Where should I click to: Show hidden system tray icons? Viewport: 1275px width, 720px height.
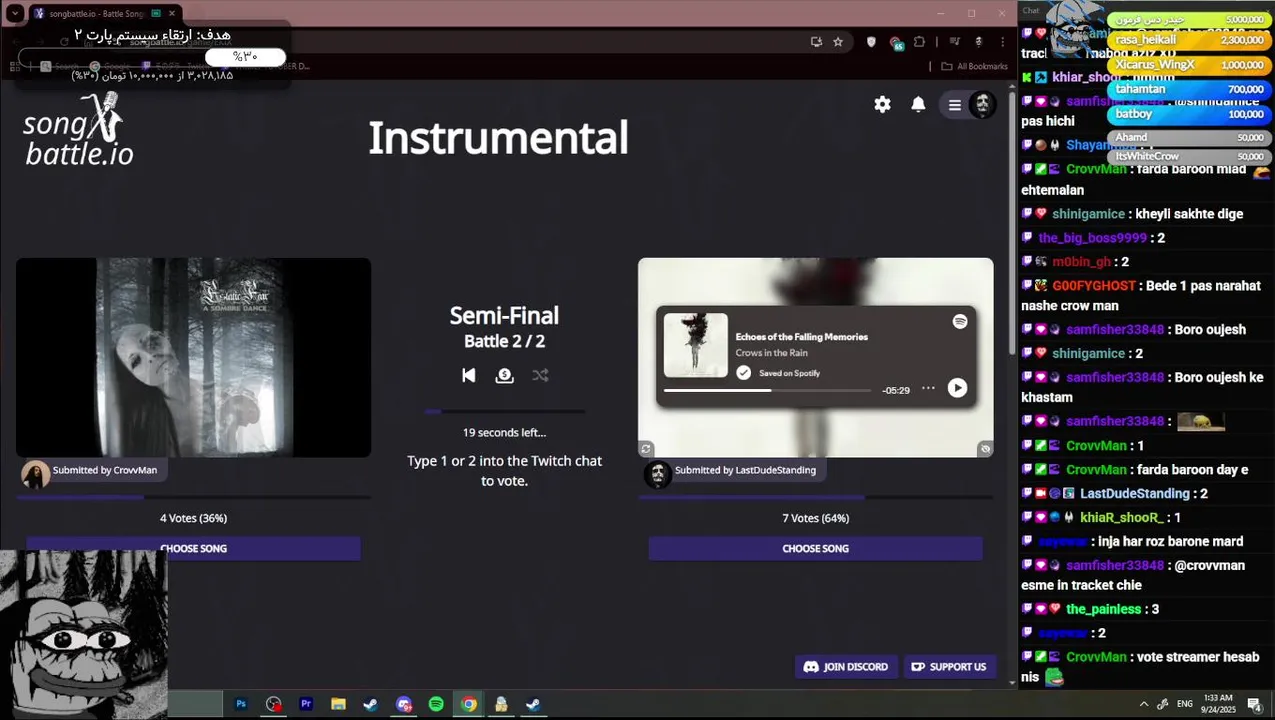[x=1144, y=704]
